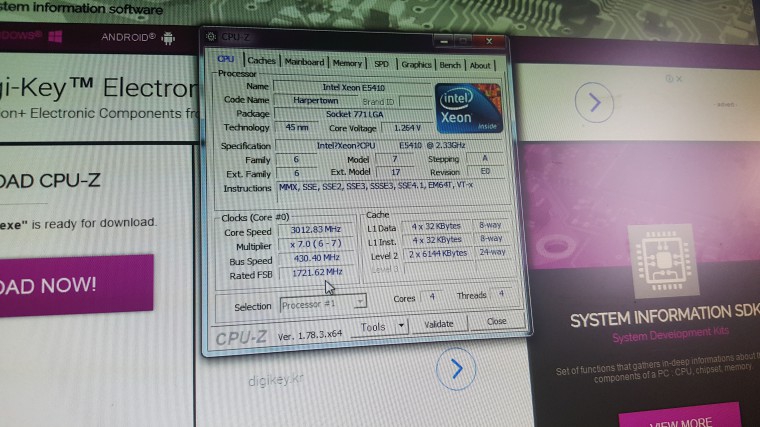Click the Level 2 cache 2 x 6144 KBytes

[x=438, y=253]
